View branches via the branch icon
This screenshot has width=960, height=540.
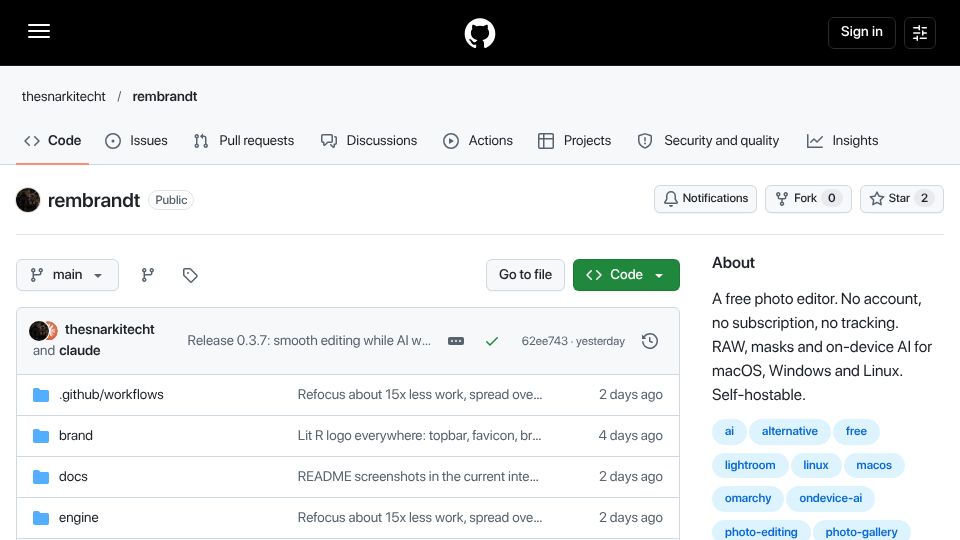[x=148, y=275]
